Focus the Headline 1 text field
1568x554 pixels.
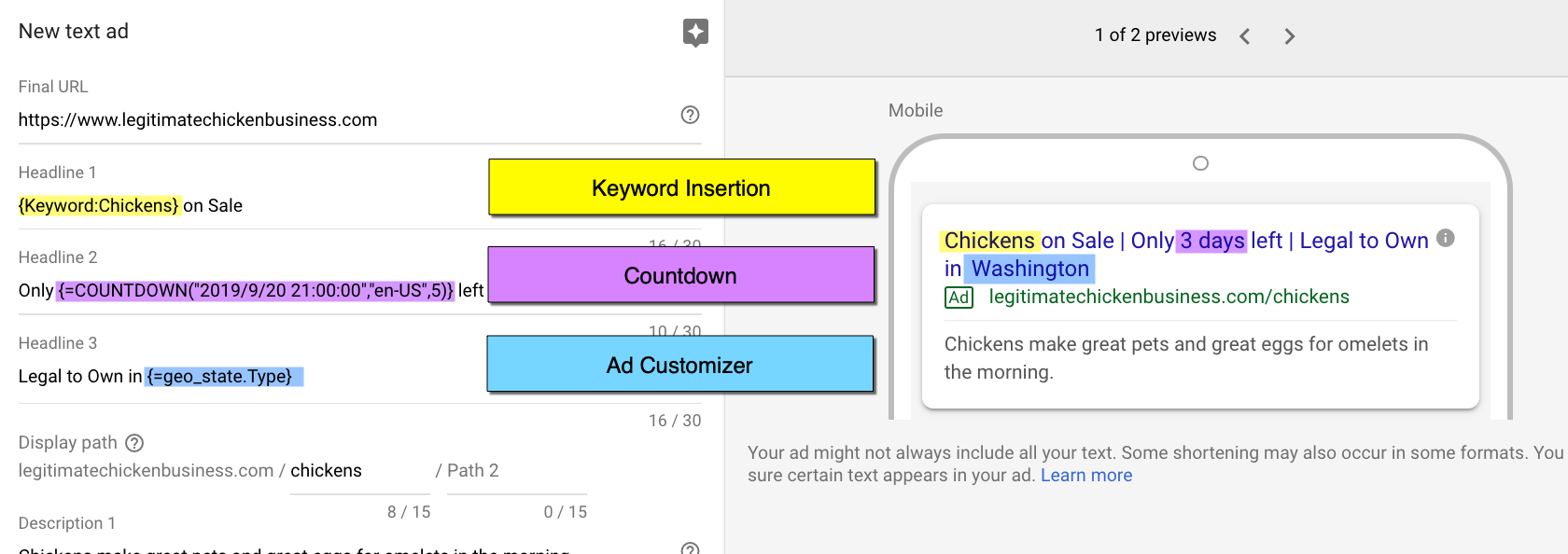(x=243, y=206)
